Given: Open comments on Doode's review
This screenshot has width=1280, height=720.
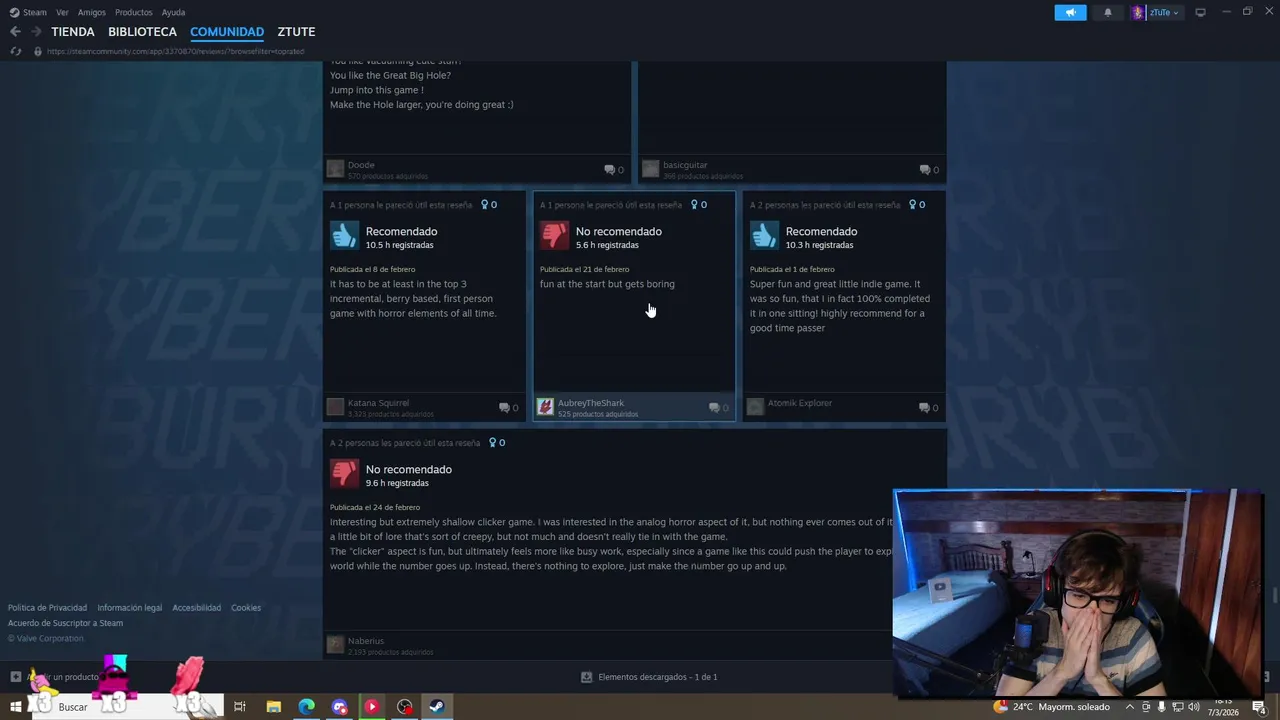Looking at the screenshot, I should tap(614, 170).
